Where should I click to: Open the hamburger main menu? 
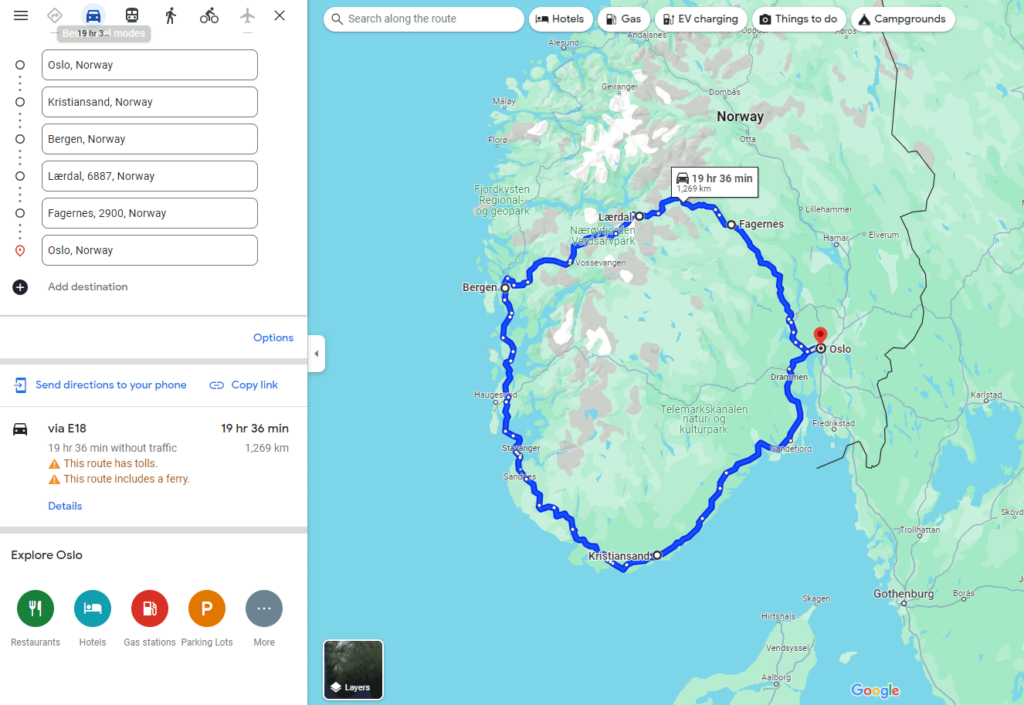coord(21,16)
